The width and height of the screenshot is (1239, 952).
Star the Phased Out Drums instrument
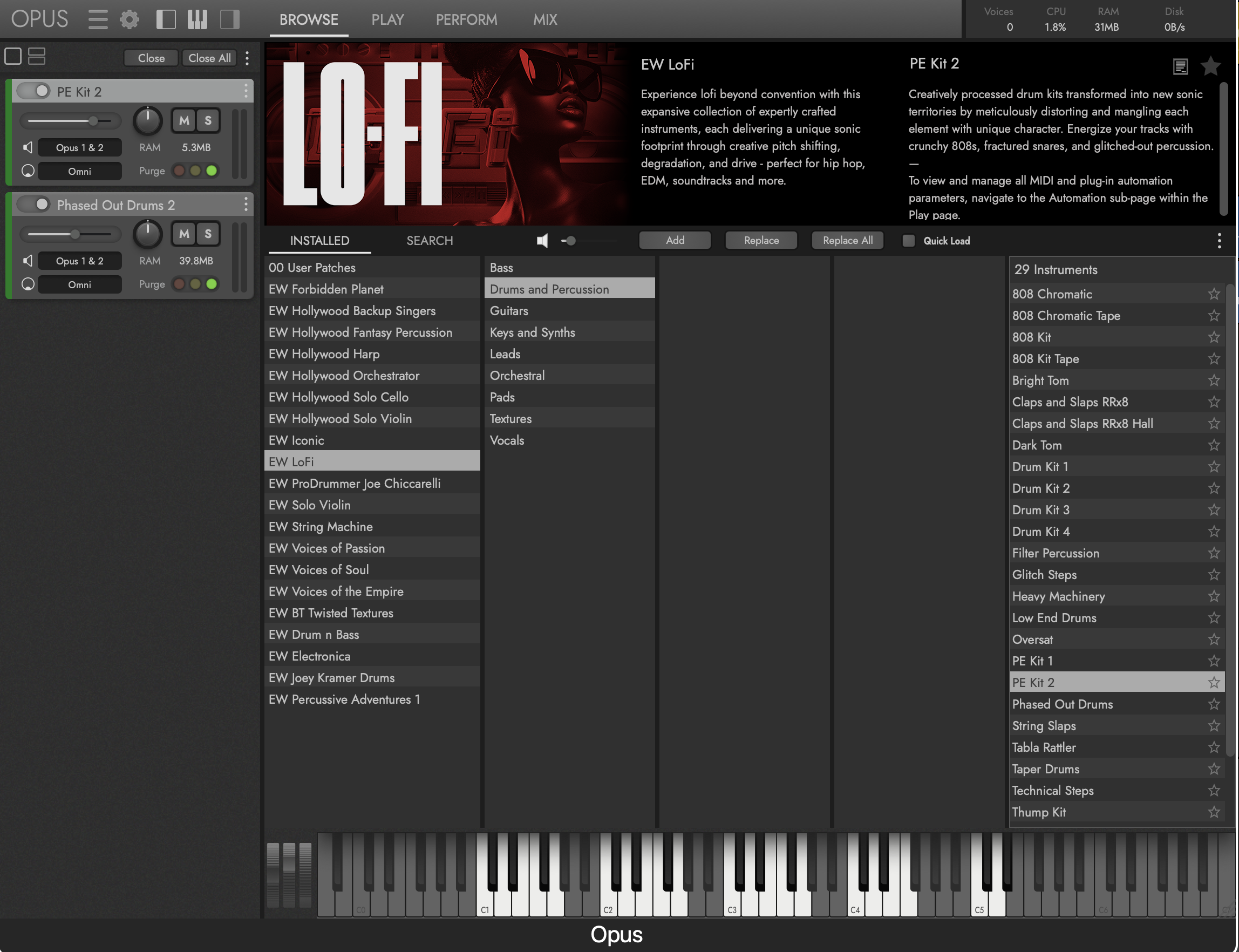(1214, 704)
